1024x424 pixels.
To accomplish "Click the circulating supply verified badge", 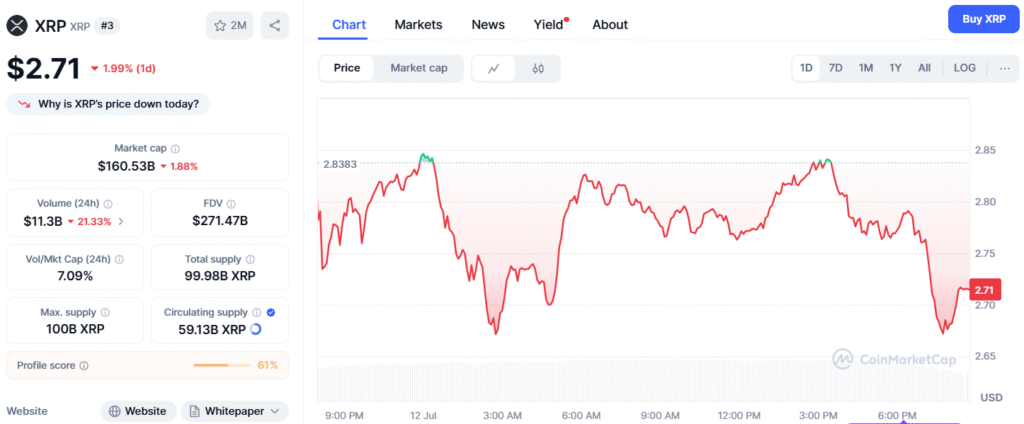I will (271, 312).
